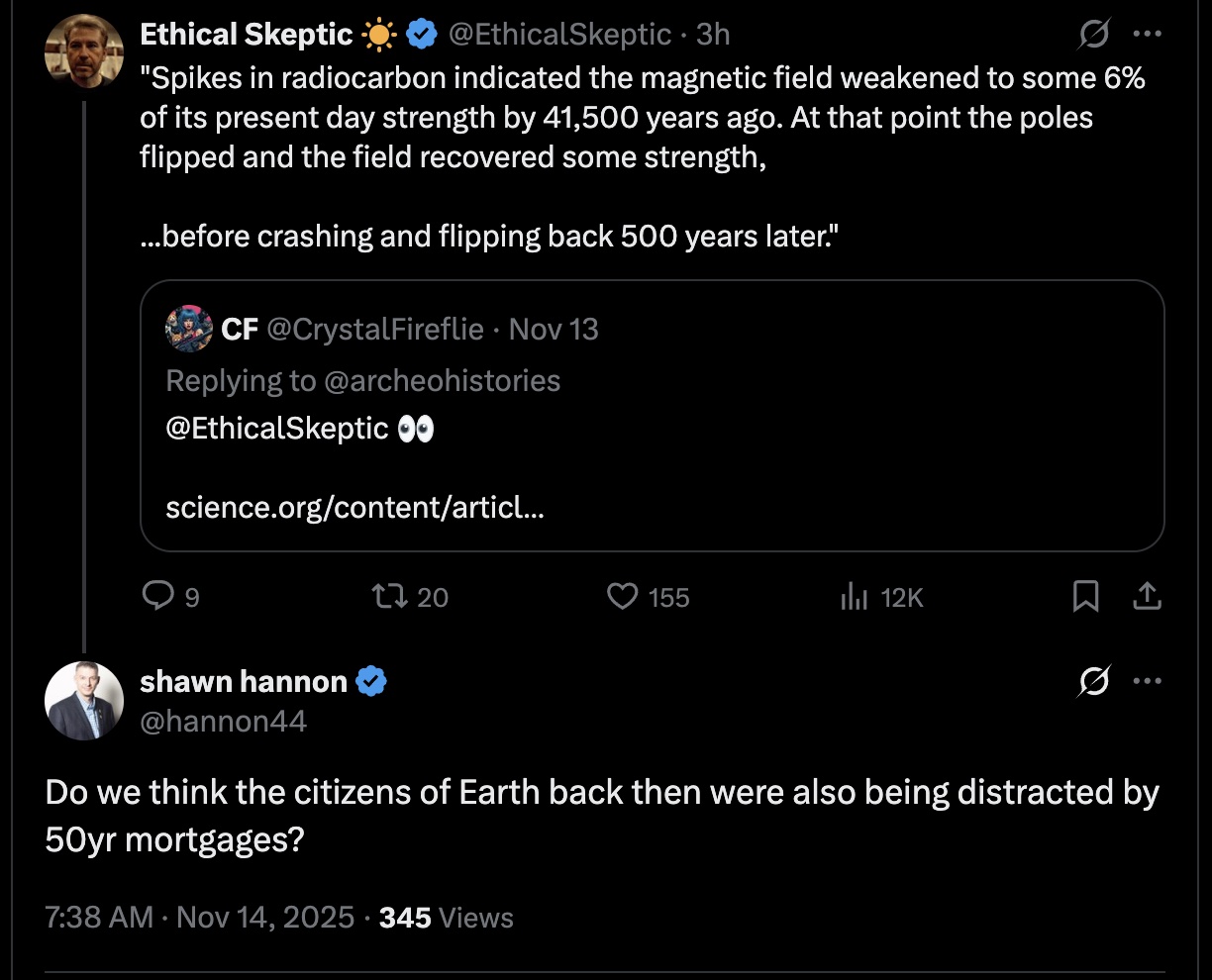Click the 7:38 AM Nov 14 timestamp
This screenshot has height=980, width=1212.
click(x=200, y=918)
